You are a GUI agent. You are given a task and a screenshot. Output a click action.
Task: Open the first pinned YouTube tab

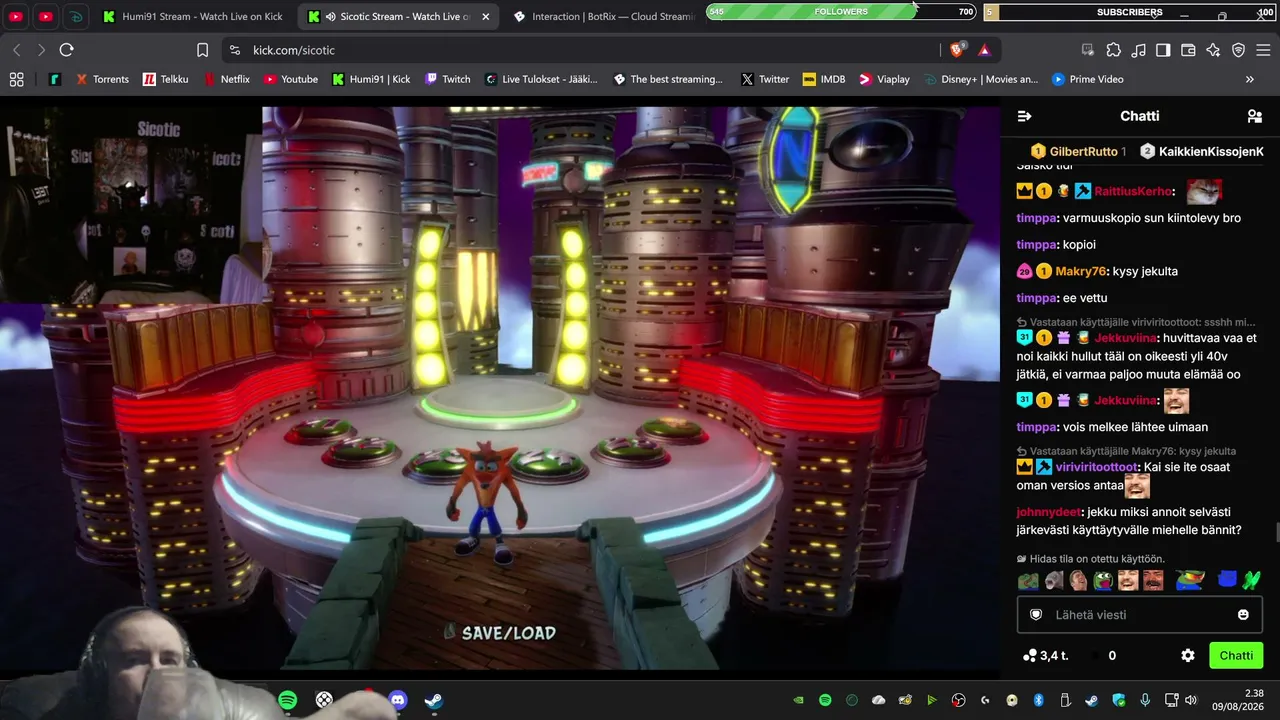click(16, 17)
